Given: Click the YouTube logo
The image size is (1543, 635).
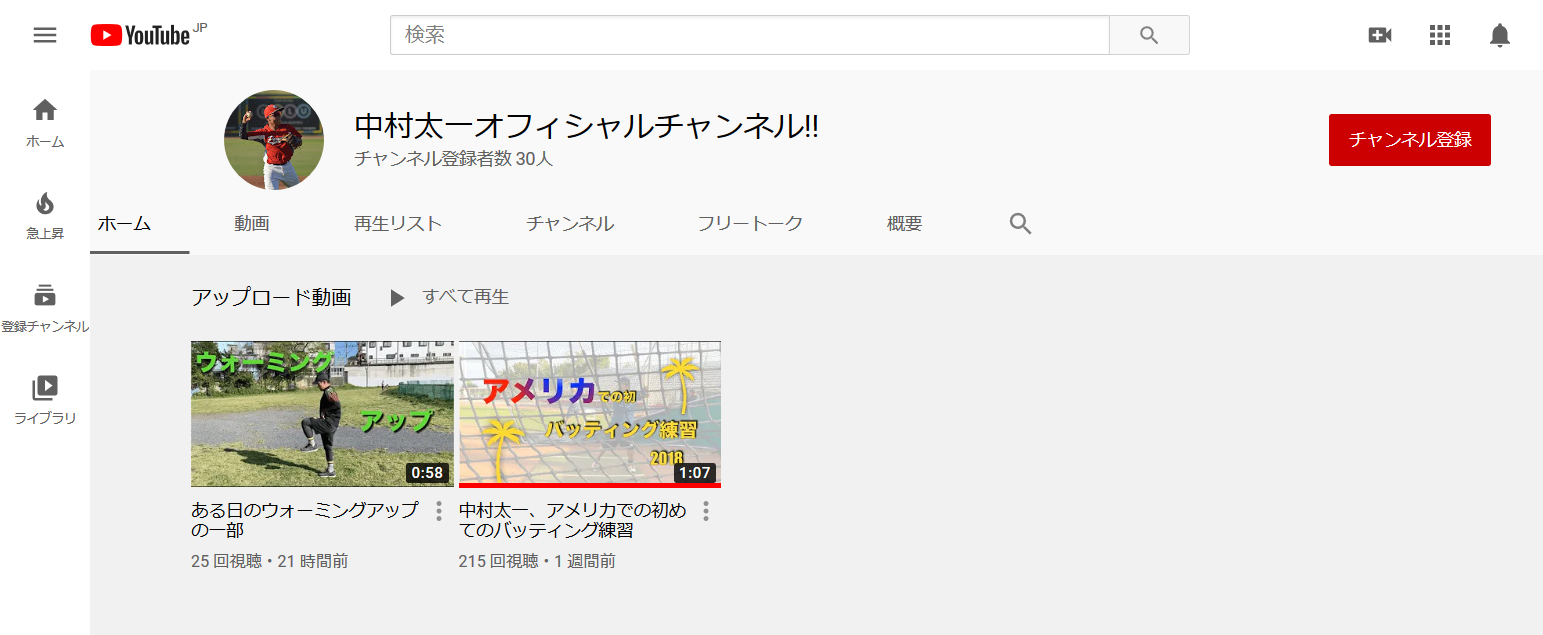Looking at the screenshot, I should pyautogui.click(x=141, y=35).
